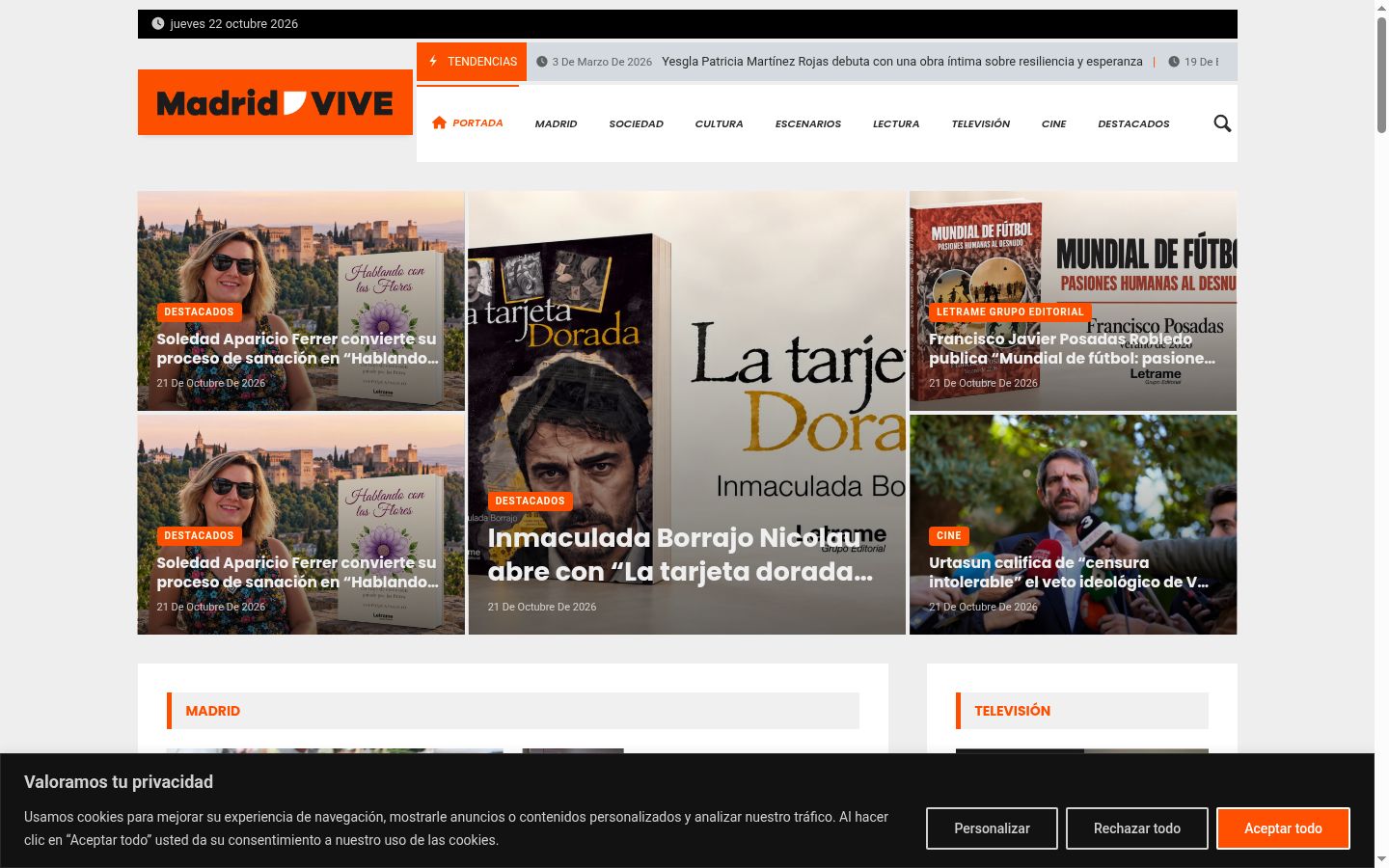Open the Francisco Javier Posadas Robledo article
Viewport: 1389px width, 868px height.
point(1072,348)
